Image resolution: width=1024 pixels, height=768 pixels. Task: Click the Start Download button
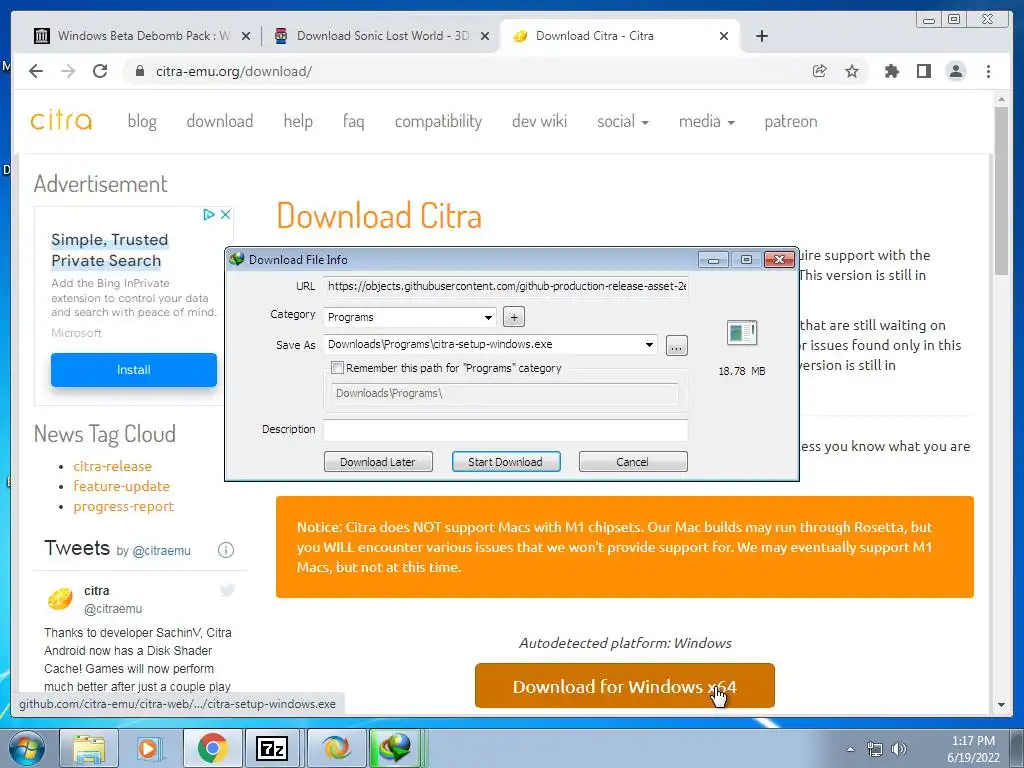click(x=505, y=462)
